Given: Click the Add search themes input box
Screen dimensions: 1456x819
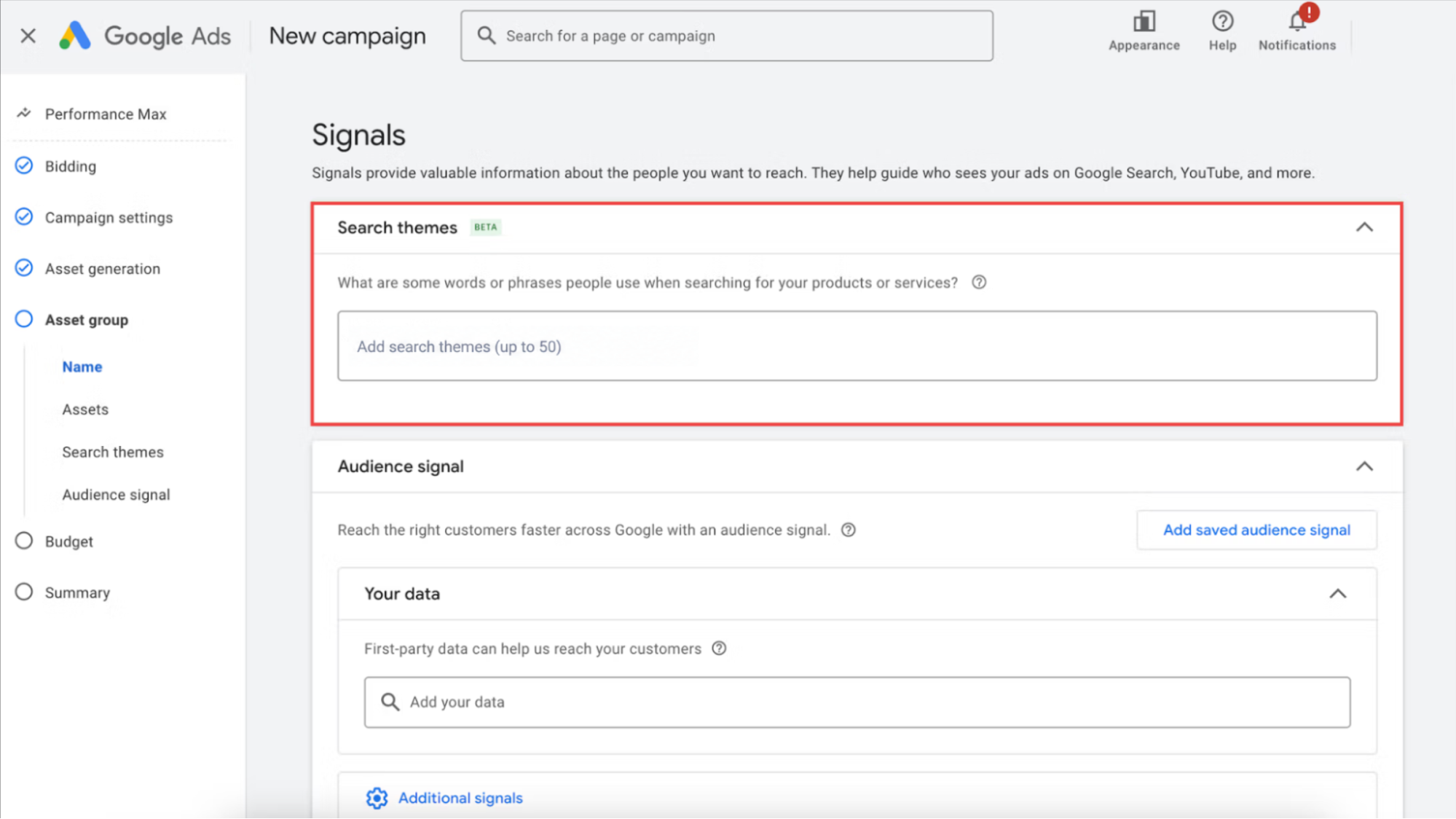Looking at the screenshot, I should coord(857,346).
